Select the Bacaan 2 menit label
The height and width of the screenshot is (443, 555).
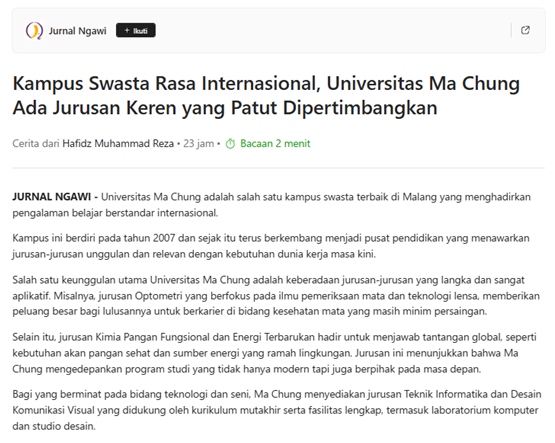click(x=275, y=144)
